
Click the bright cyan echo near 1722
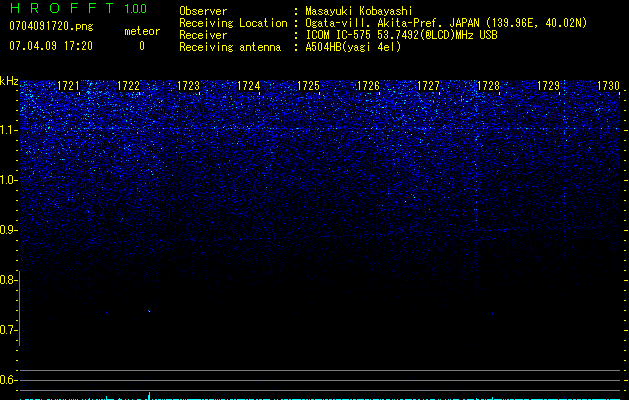[149, 311]
